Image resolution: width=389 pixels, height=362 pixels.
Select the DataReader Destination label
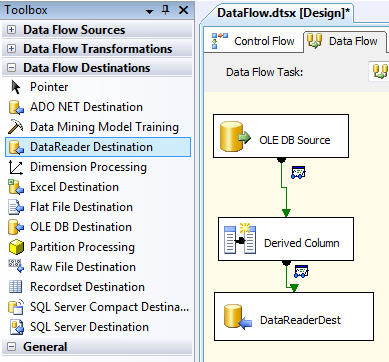point(91,147)
